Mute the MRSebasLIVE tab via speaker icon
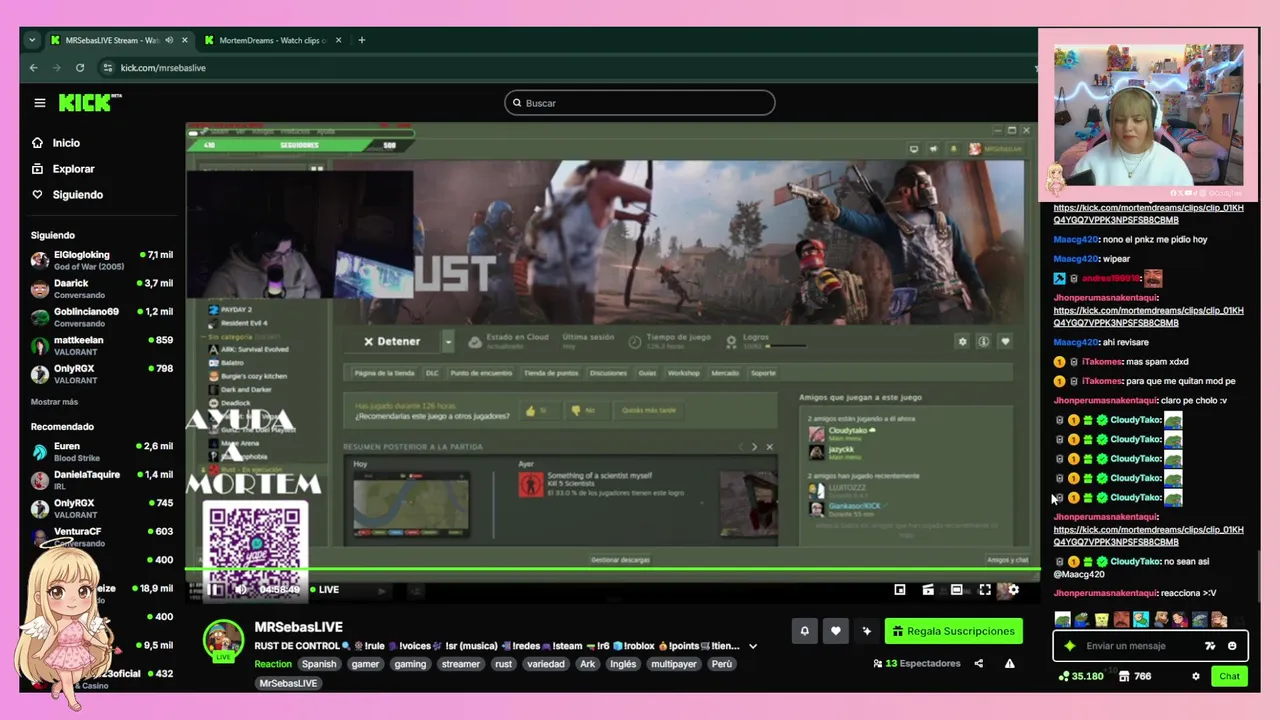 [169, 40]
